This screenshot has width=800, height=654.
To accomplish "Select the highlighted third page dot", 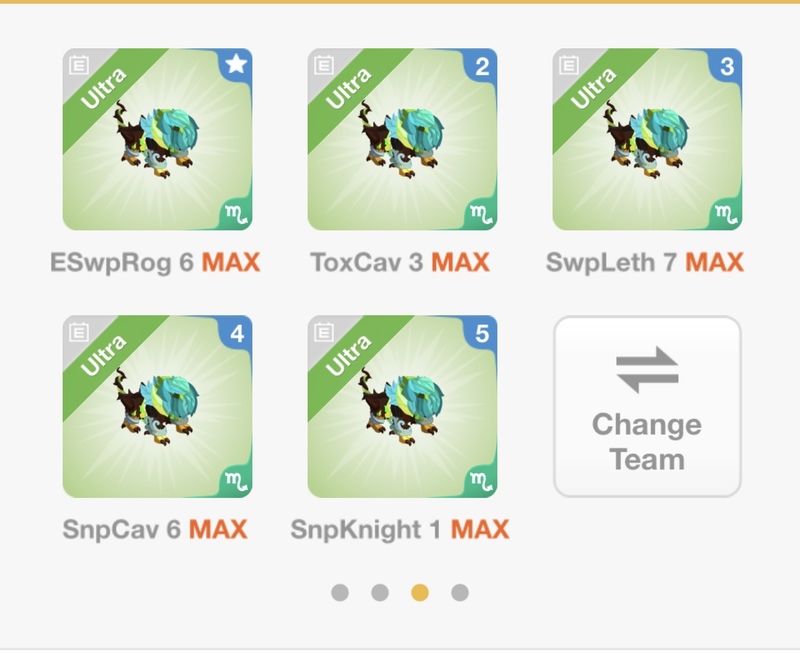I will click(x=420, y=593).
